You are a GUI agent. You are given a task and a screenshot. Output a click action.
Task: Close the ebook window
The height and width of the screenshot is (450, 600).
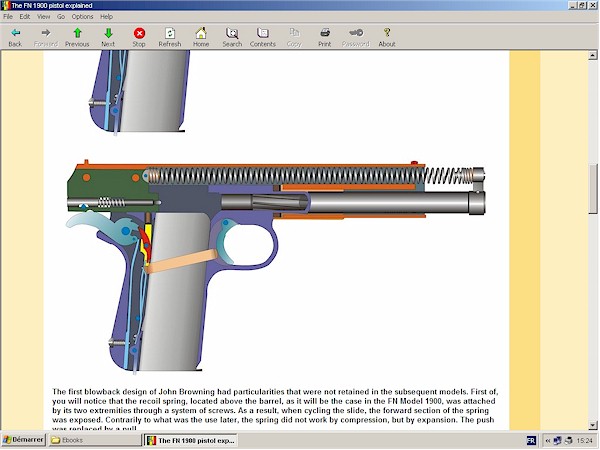592,5
